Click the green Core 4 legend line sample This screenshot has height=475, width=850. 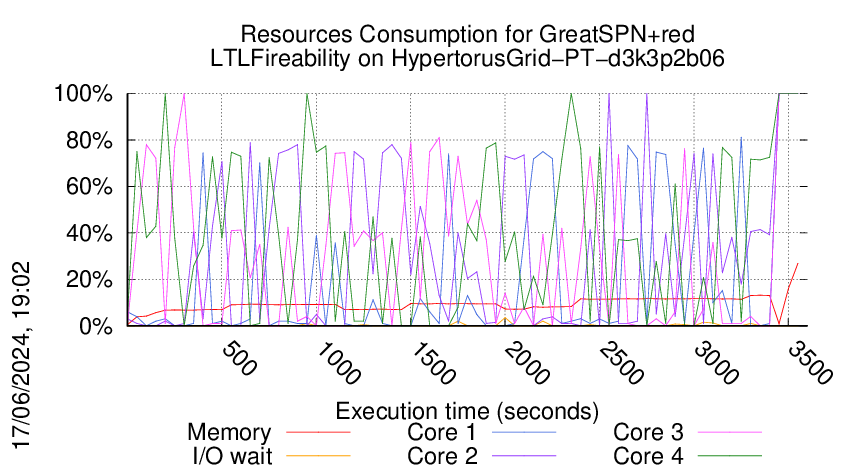tap(730, 456)
